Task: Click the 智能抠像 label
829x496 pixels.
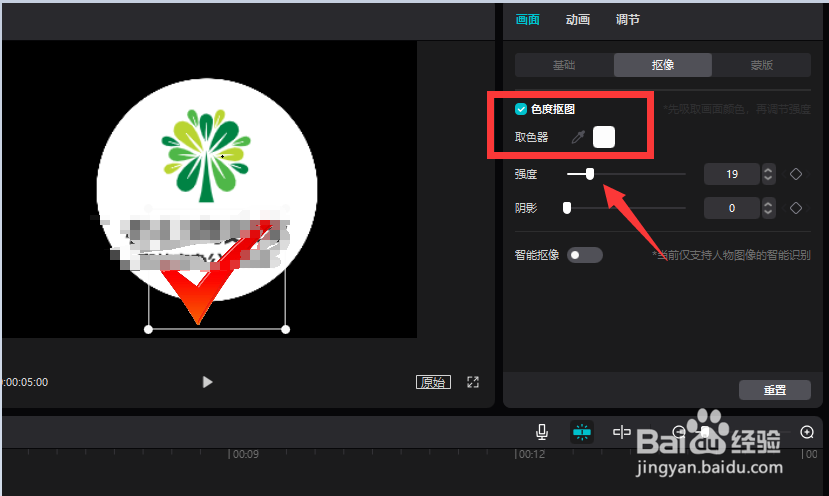Action: pos(537,255)
